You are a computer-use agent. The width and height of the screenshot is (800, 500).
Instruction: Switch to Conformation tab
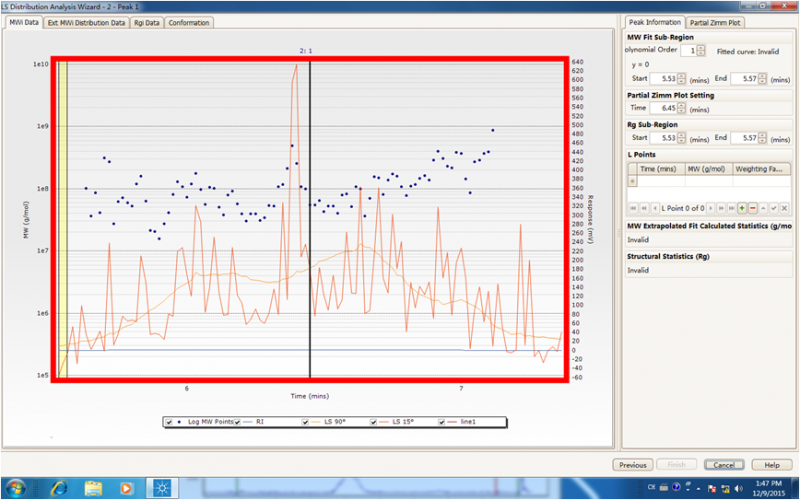(x=189, y=23)
